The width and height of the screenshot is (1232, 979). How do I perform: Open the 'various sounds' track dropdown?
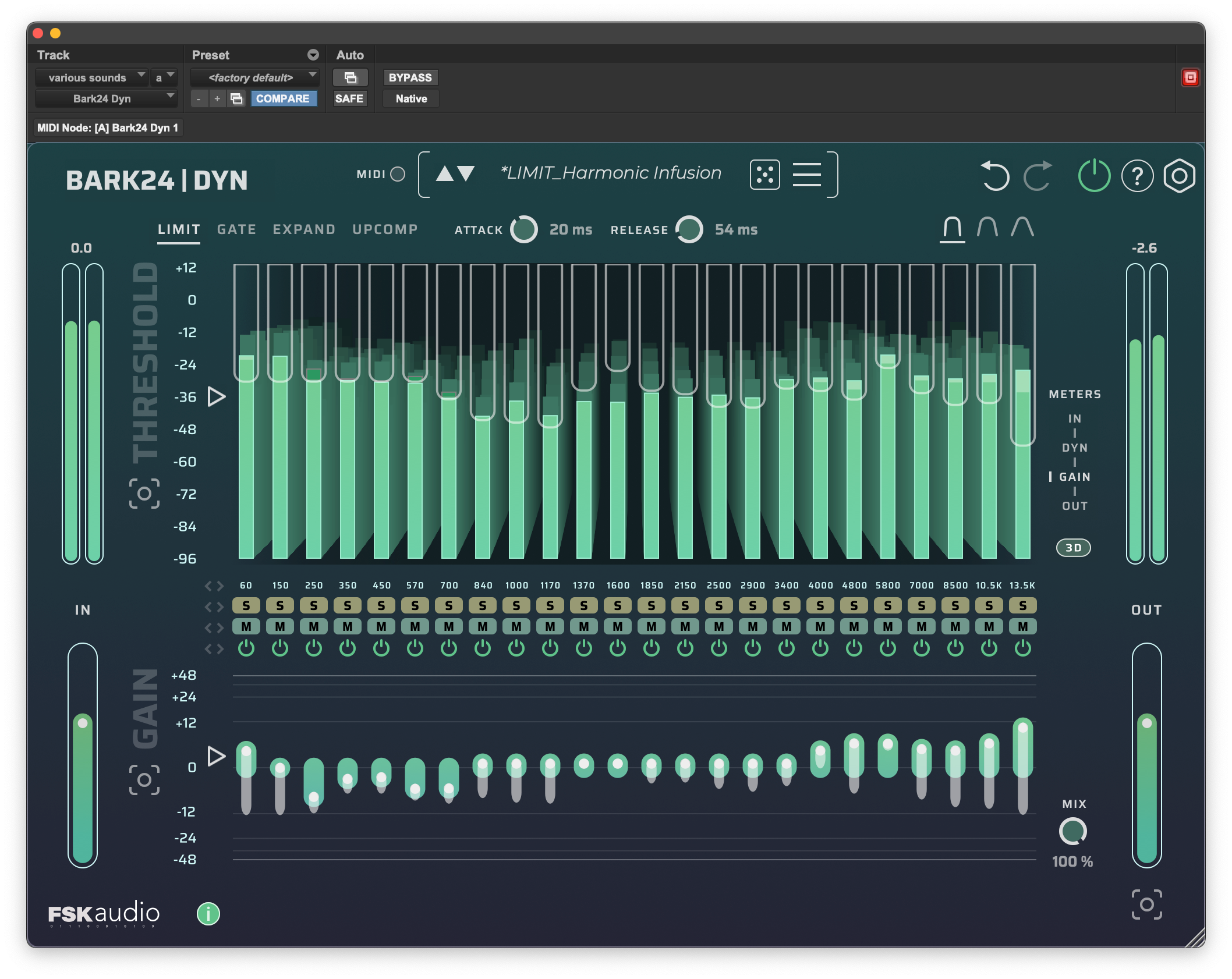(x=91, y=77)
